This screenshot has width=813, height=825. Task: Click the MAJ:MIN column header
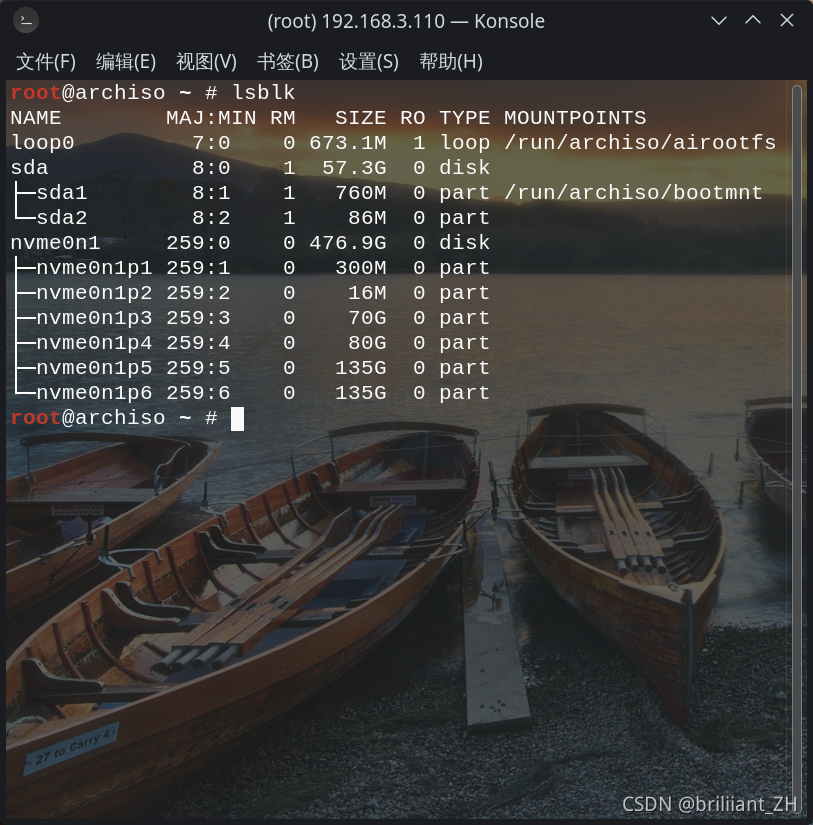tap(211, 118)
